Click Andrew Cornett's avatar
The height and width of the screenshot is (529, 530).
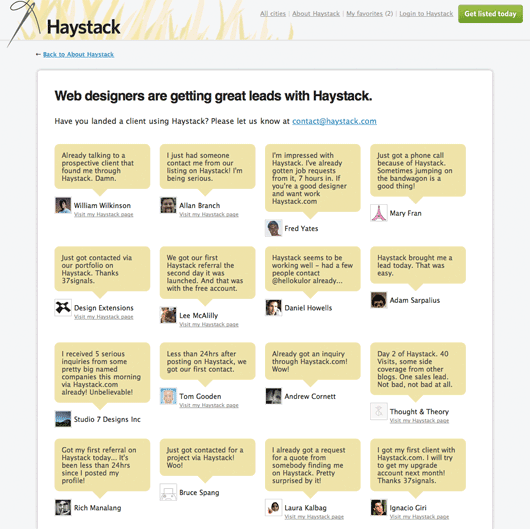point(273,396)
